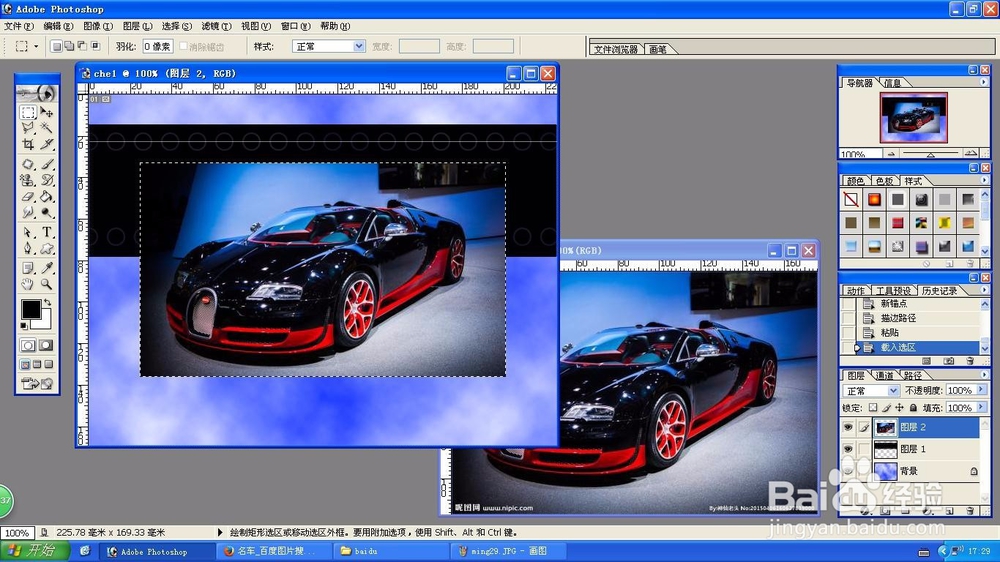Open 不透明度 opacity slider arrow
The height and width of the screenshot is (562, 1000).
981,390
